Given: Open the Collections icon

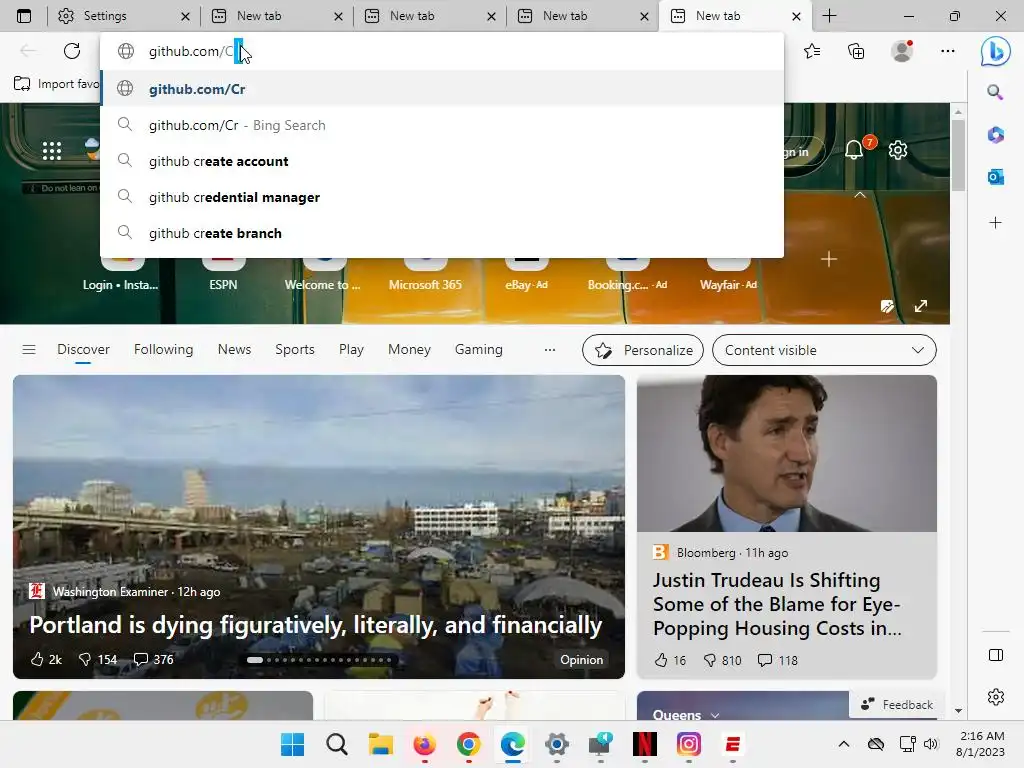Looking at the screenshot, I should click(x=856, y=51).
